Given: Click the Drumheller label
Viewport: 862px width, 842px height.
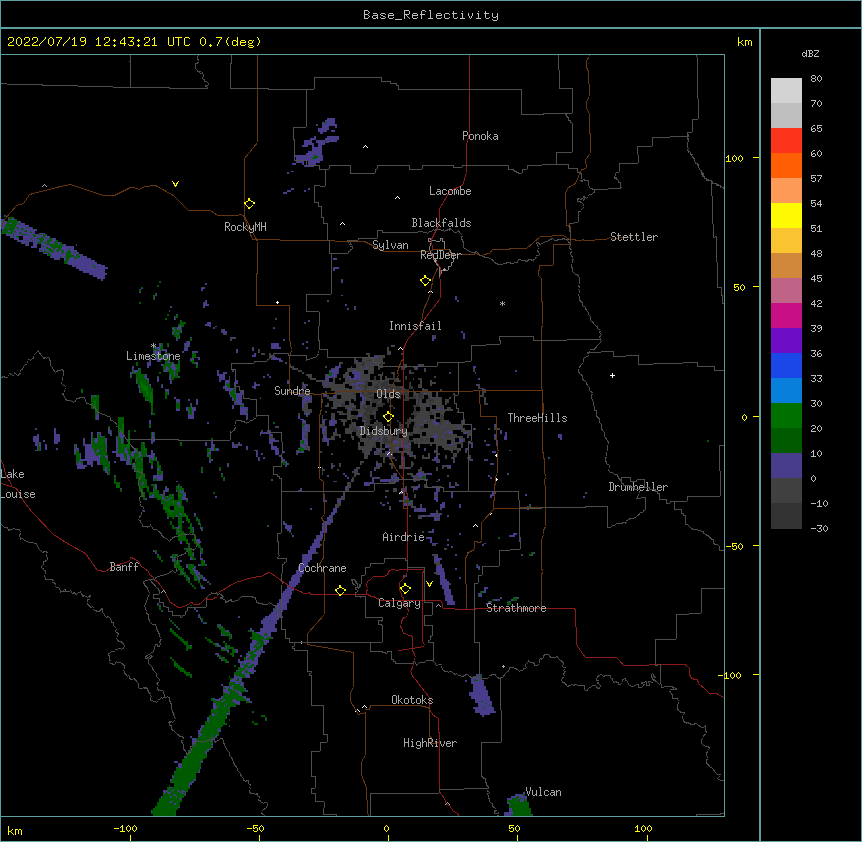Looking at the screenshot, I should tap(638, 487).
